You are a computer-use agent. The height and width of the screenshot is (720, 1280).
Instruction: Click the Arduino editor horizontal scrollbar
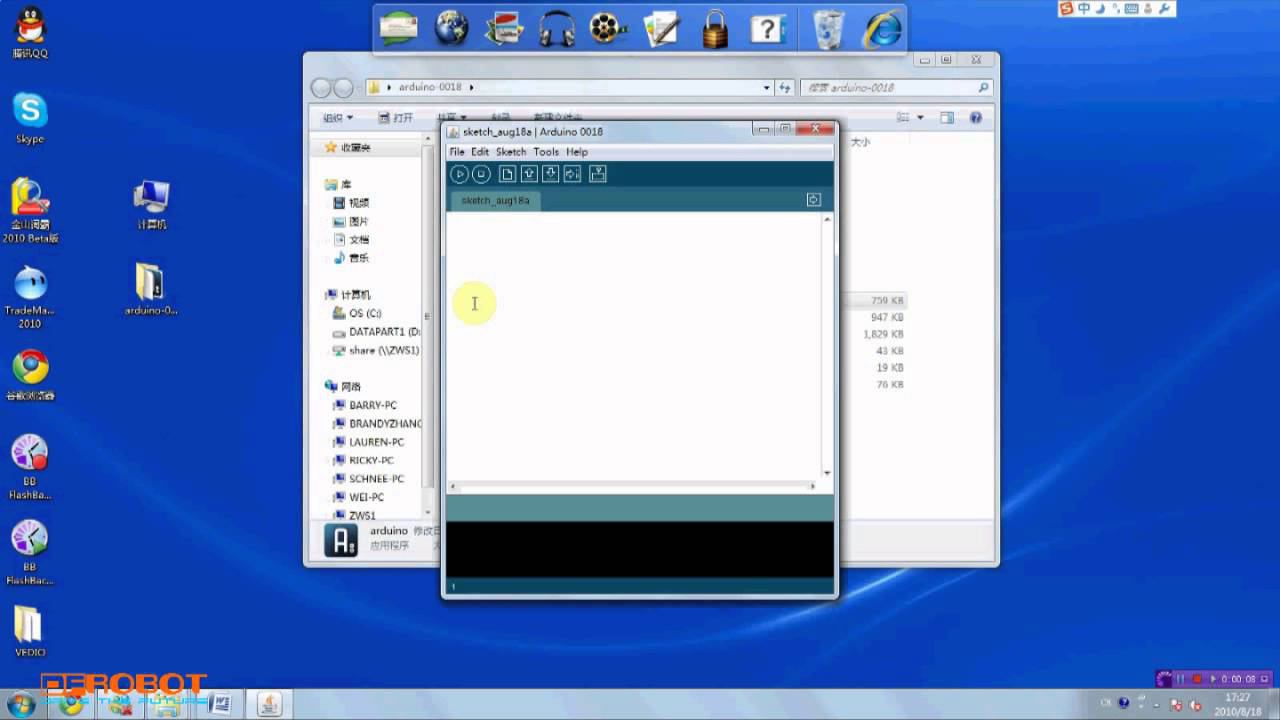pos(634,486)
